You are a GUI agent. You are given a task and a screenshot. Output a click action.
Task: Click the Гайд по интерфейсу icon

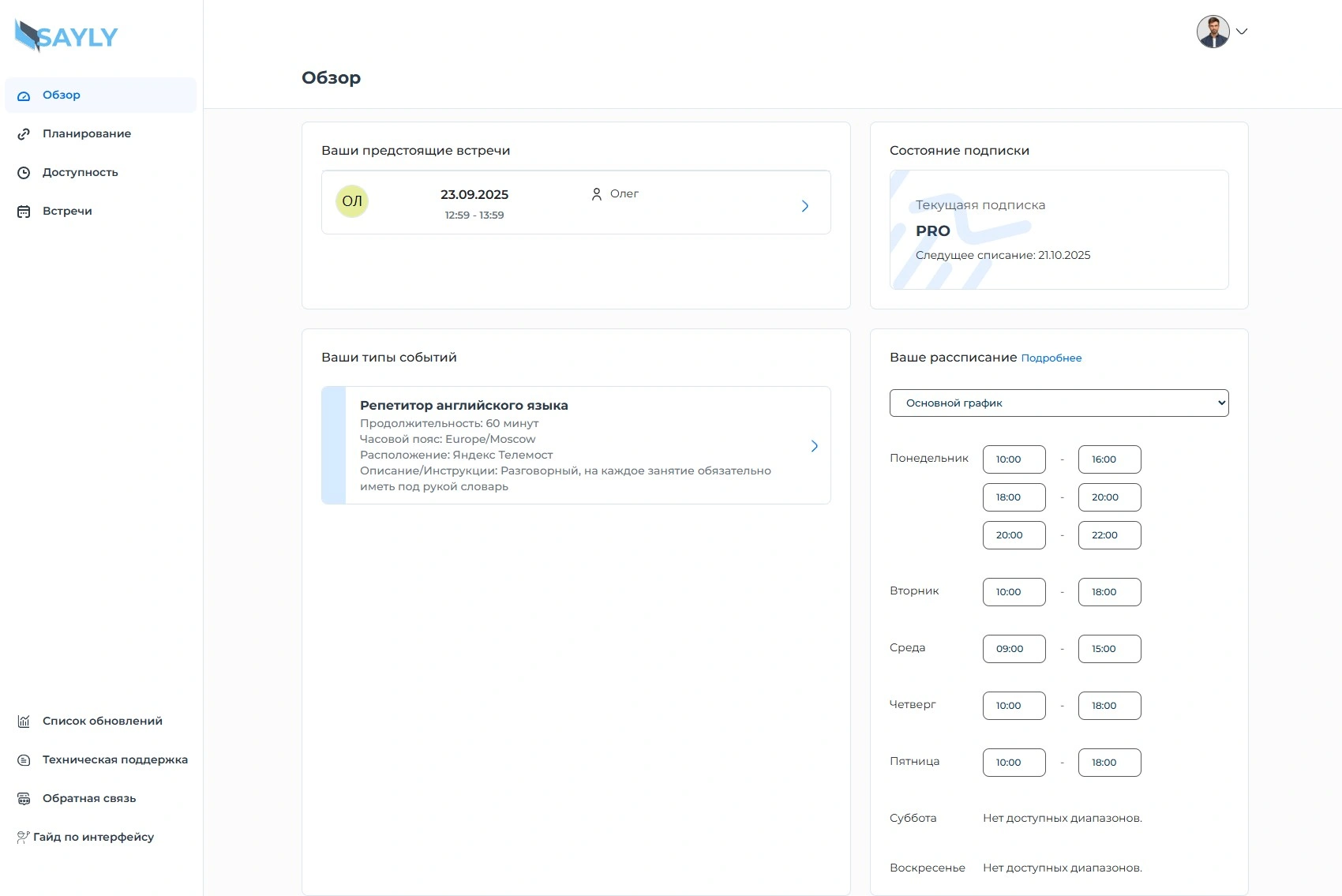[x=23, y=838]
